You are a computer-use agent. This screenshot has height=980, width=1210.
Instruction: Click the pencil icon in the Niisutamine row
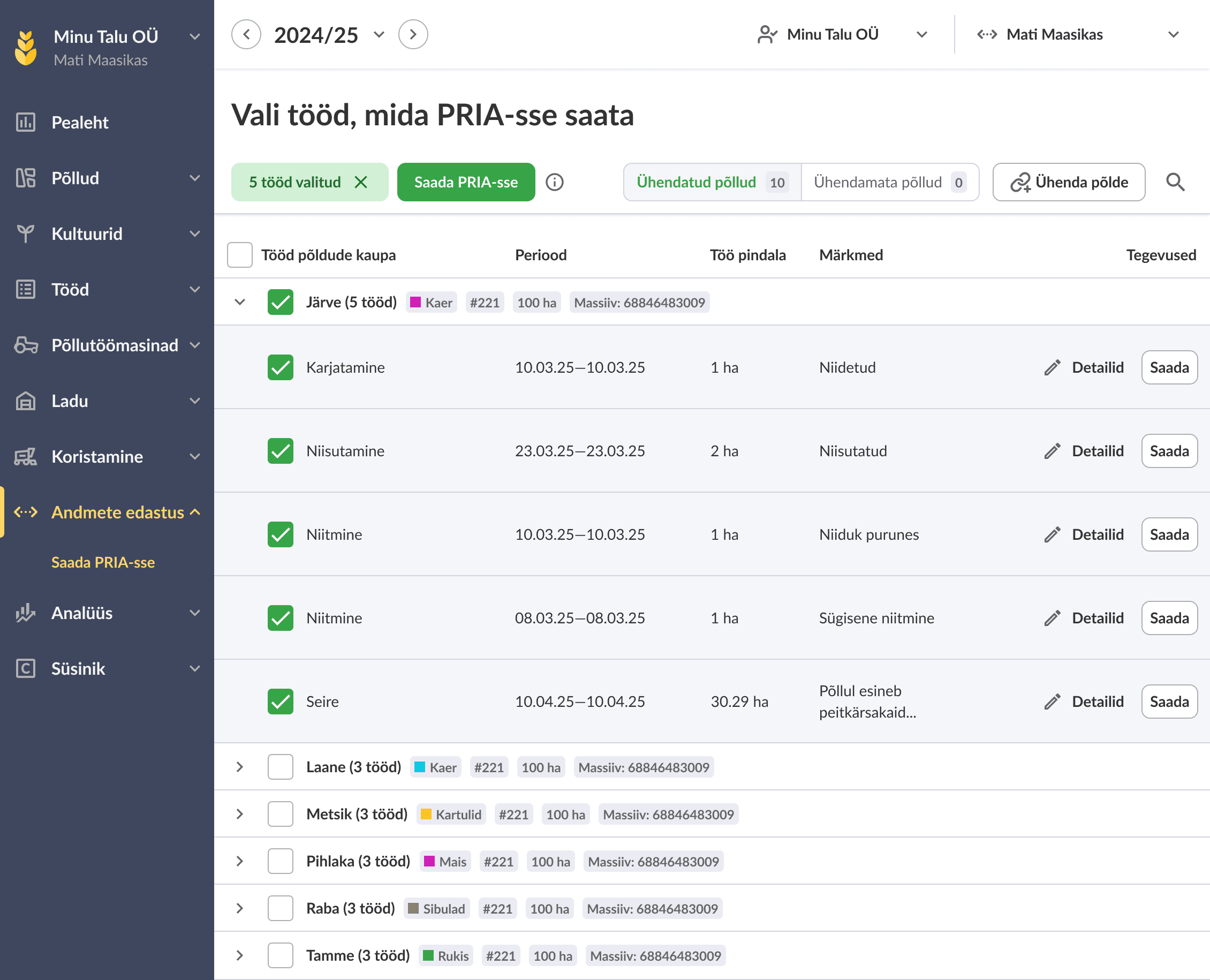(1052, 451)
